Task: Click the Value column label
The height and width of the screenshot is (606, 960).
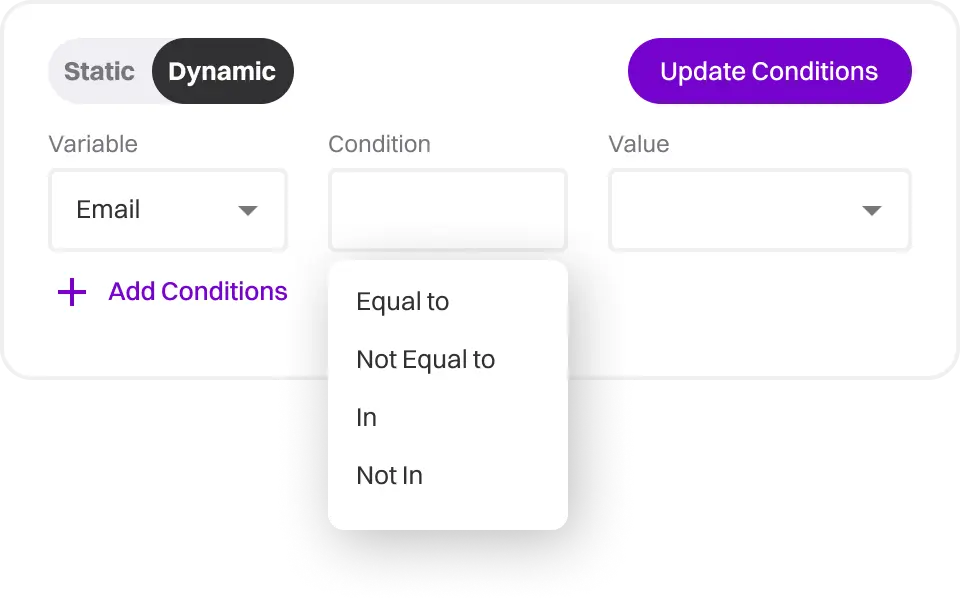Action: [638, 144]
